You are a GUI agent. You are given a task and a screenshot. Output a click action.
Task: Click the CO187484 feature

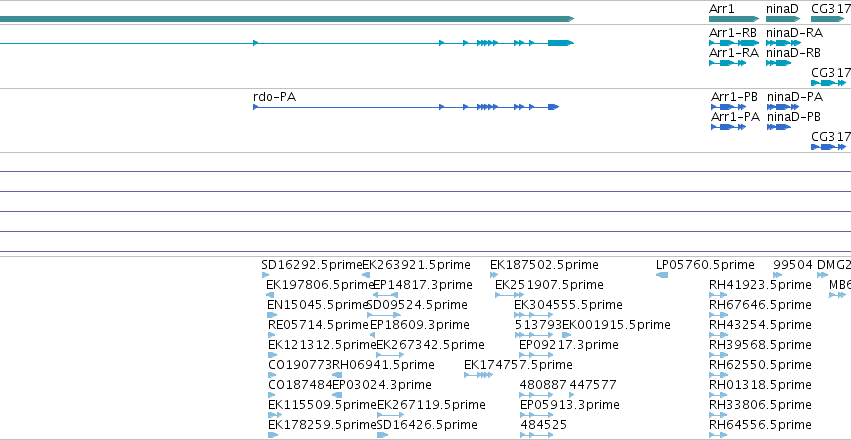(272, 396)
